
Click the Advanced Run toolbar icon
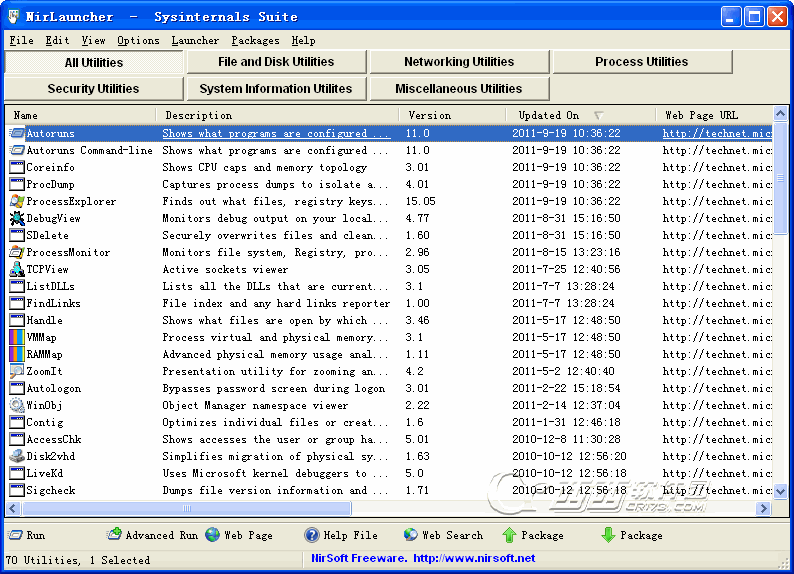click(114, 535)
